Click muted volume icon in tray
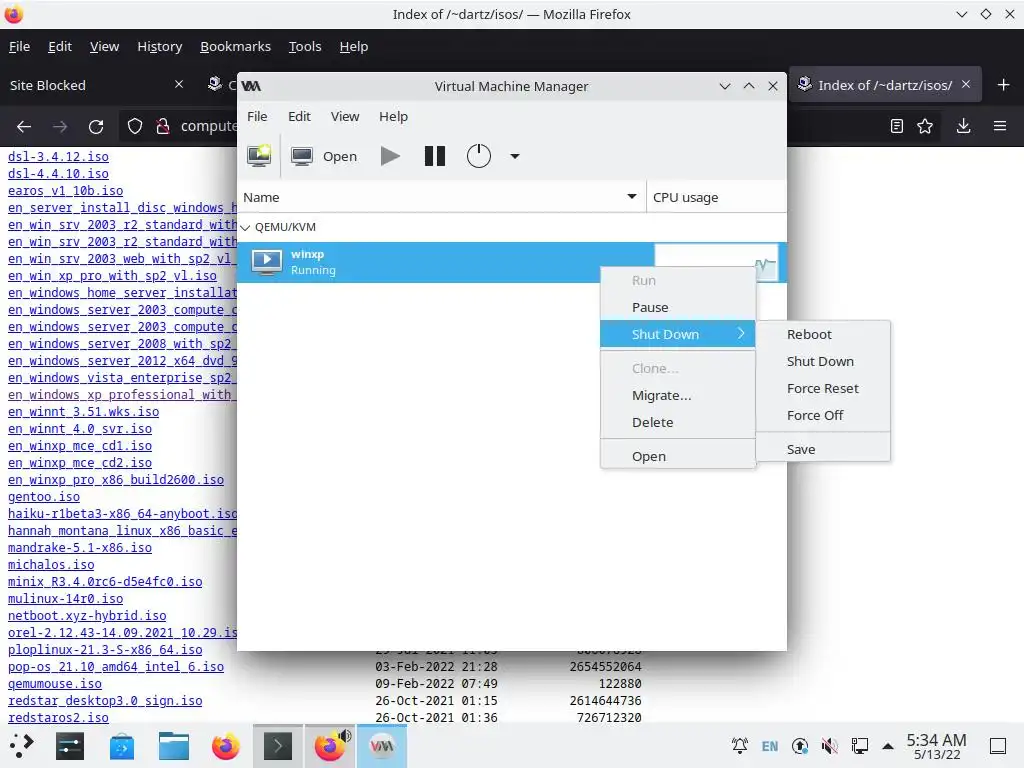The height and width of the screenshot is (768, 1024). 829,746
